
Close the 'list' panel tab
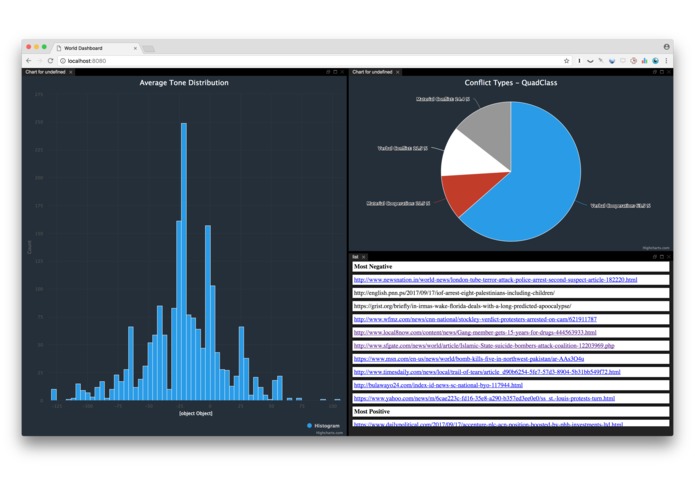pyautogui.click(x=363, y=257)
